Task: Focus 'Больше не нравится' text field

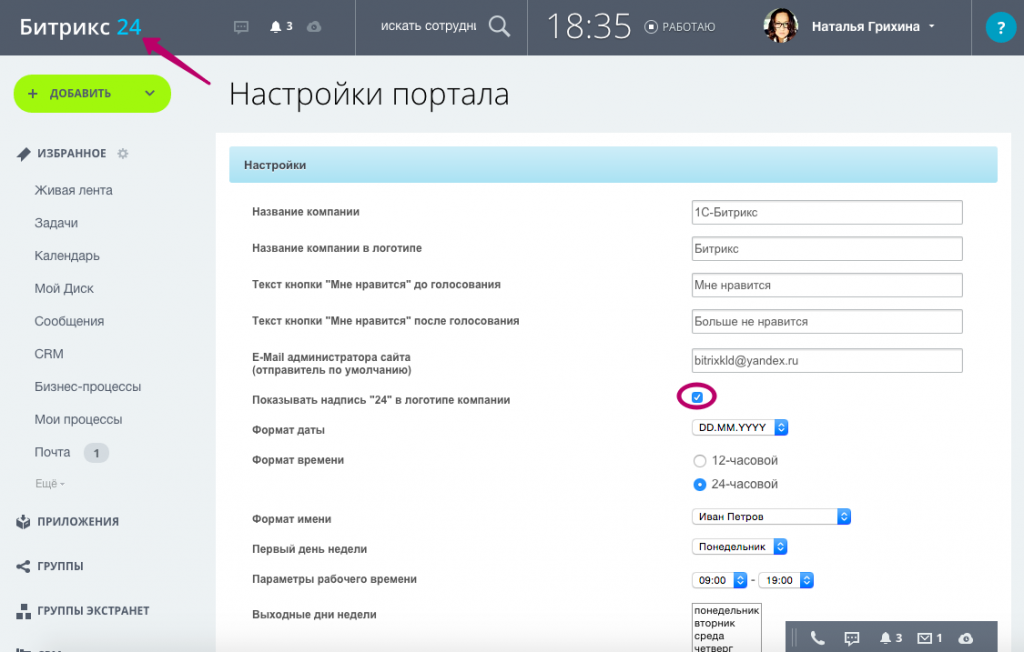Action: tap(827, 321)
